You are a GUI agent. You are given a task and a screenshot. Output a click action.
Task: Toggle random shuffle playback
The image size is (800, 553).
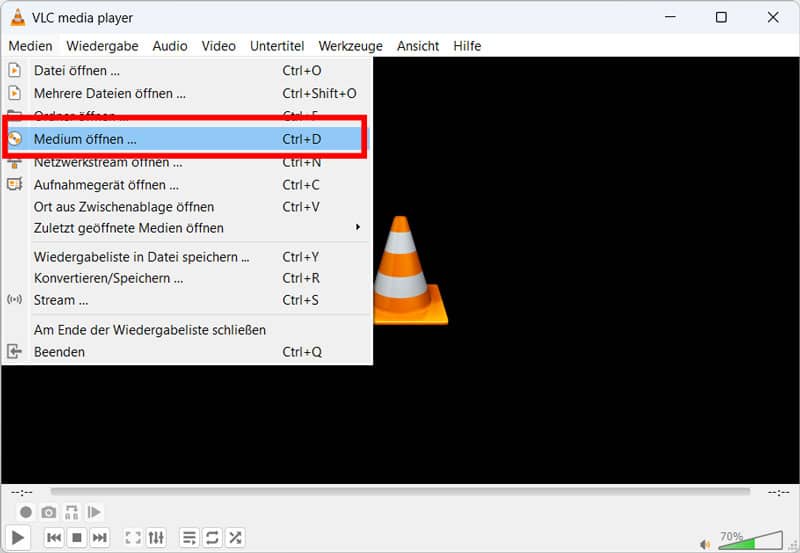coord(235,537)
